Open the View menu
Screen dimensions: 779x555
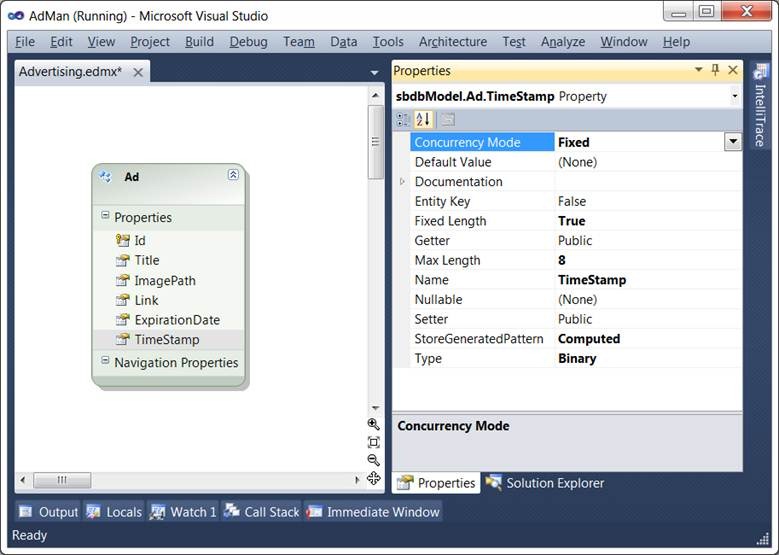point(101,42)
